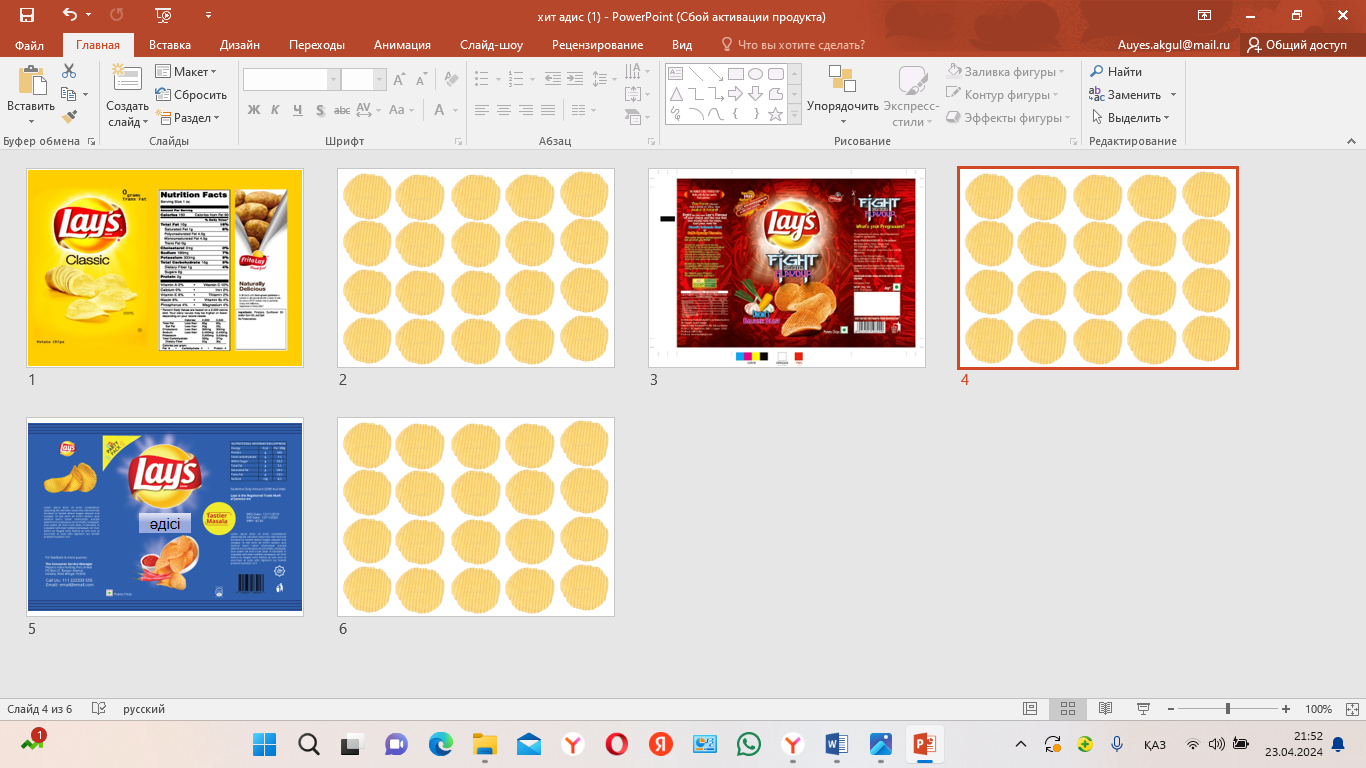Pick the five-point star shape

775,114
